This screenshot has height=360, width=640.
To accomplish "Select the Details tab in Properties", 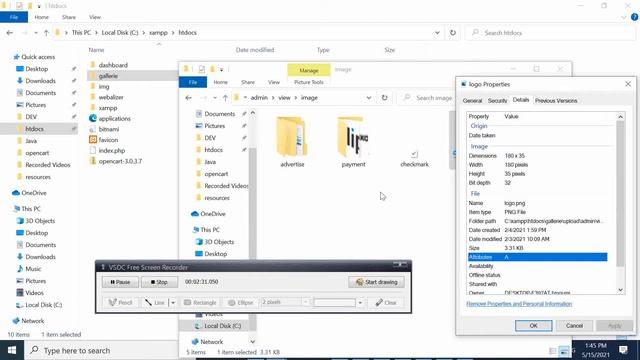I will [x=521, y=100].
